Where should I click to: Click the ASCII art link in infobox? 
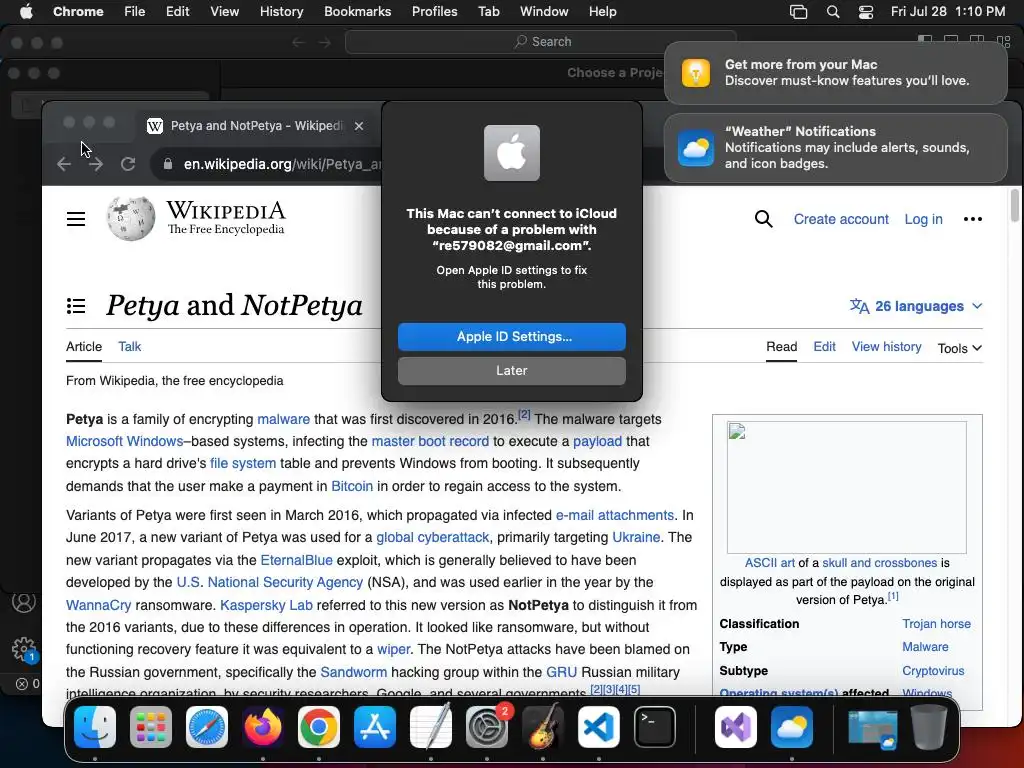point(769,563)
